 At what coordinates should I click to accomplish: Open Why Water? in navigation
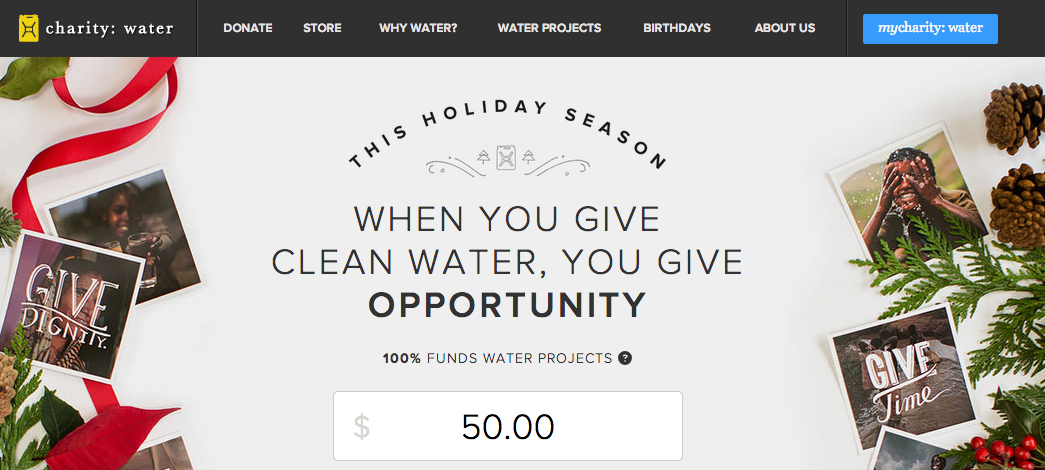[x=418, y=28]
